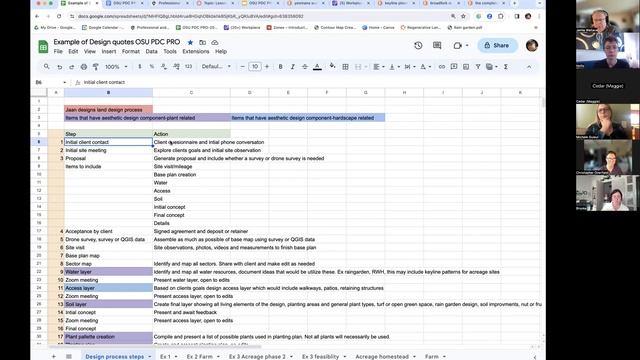Click the print icon in toolbar

click(x=84, y=67)
